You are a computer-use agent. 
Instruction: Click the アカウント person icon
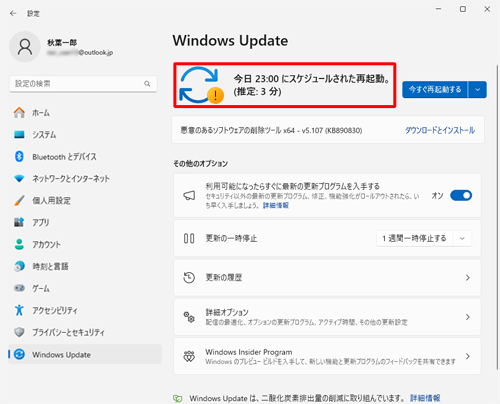tap(19, 244)
